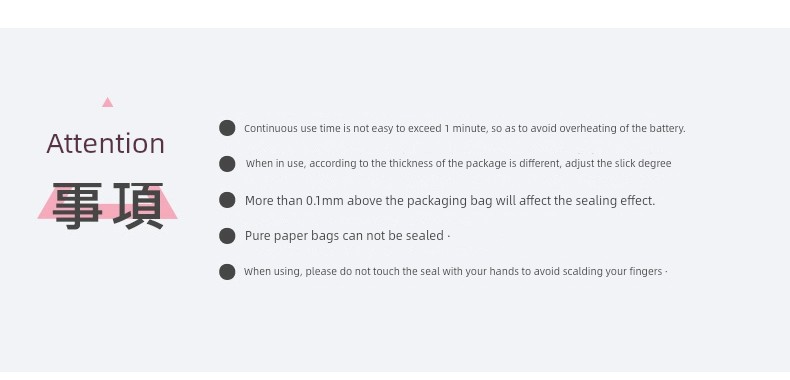This screenshot has width=790, height=380.
Task: Click the small pink triangle above Attention
Action: (107, 102)
